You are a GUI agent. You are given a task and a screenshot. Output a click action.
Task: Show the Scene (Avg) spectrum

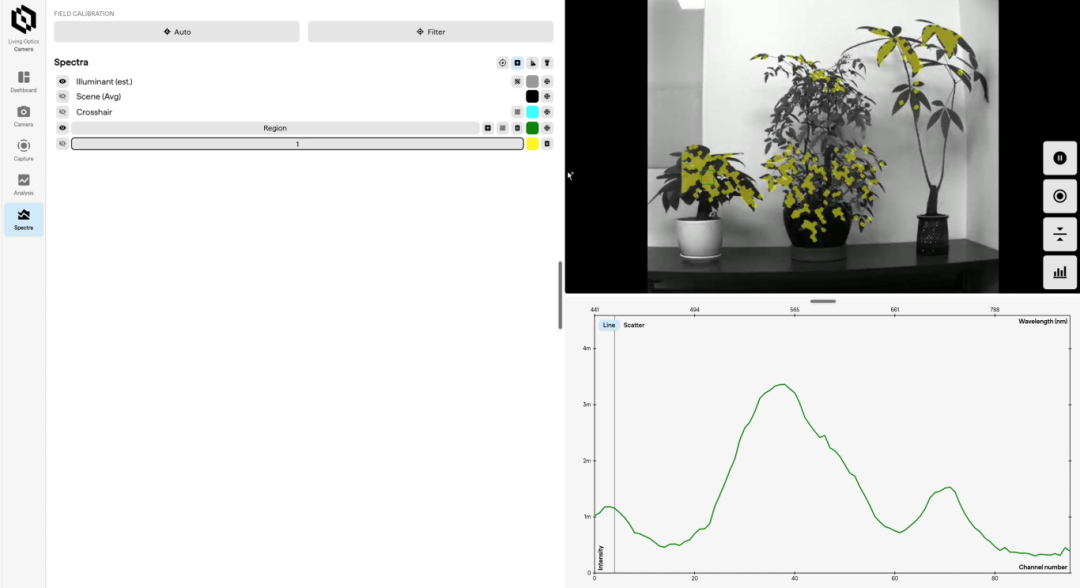(62, 97)
